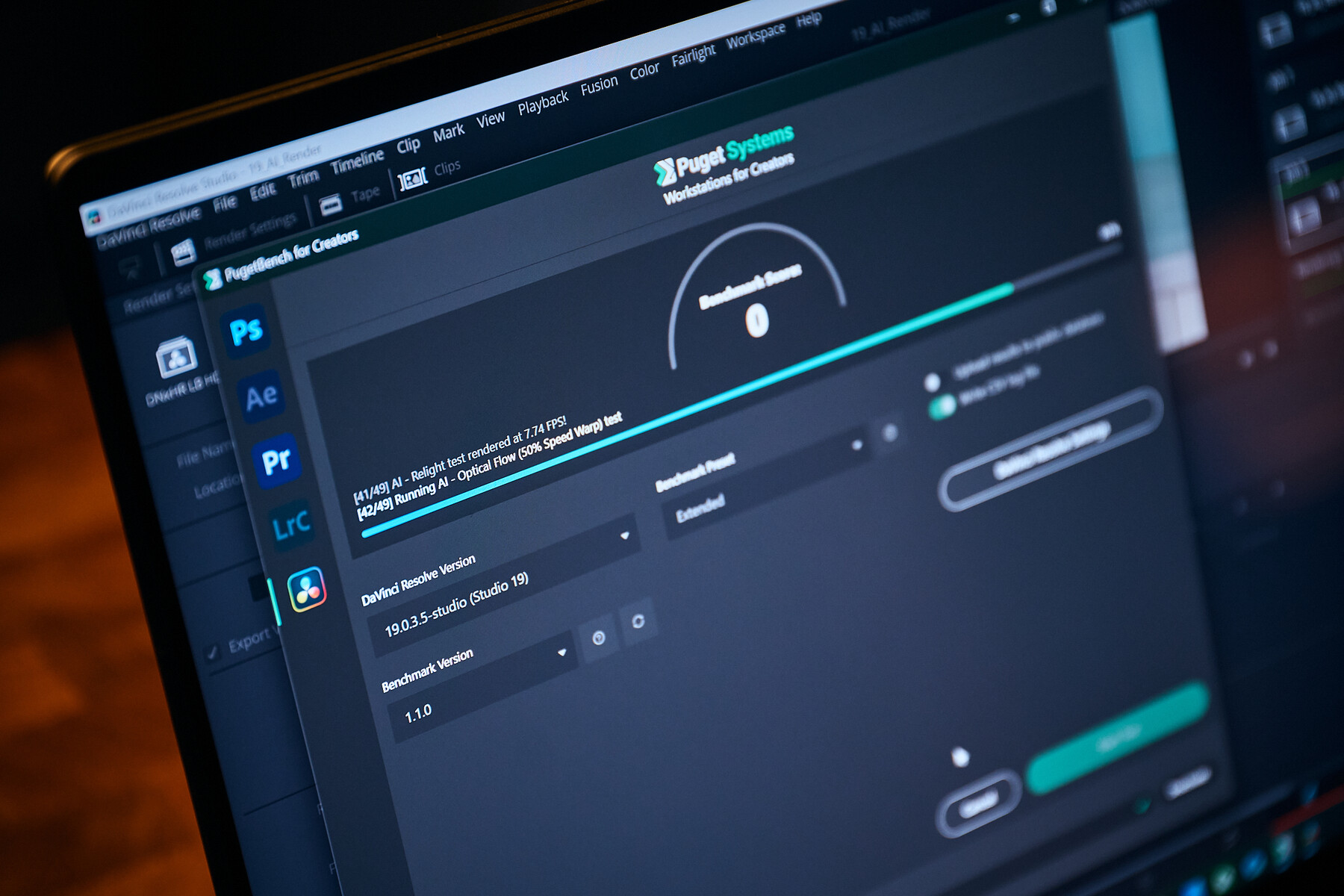The height and width of the screenshot is (896, 1344).
Task: Open the DaVinci Resolve menu
Action: click(149, 226)
